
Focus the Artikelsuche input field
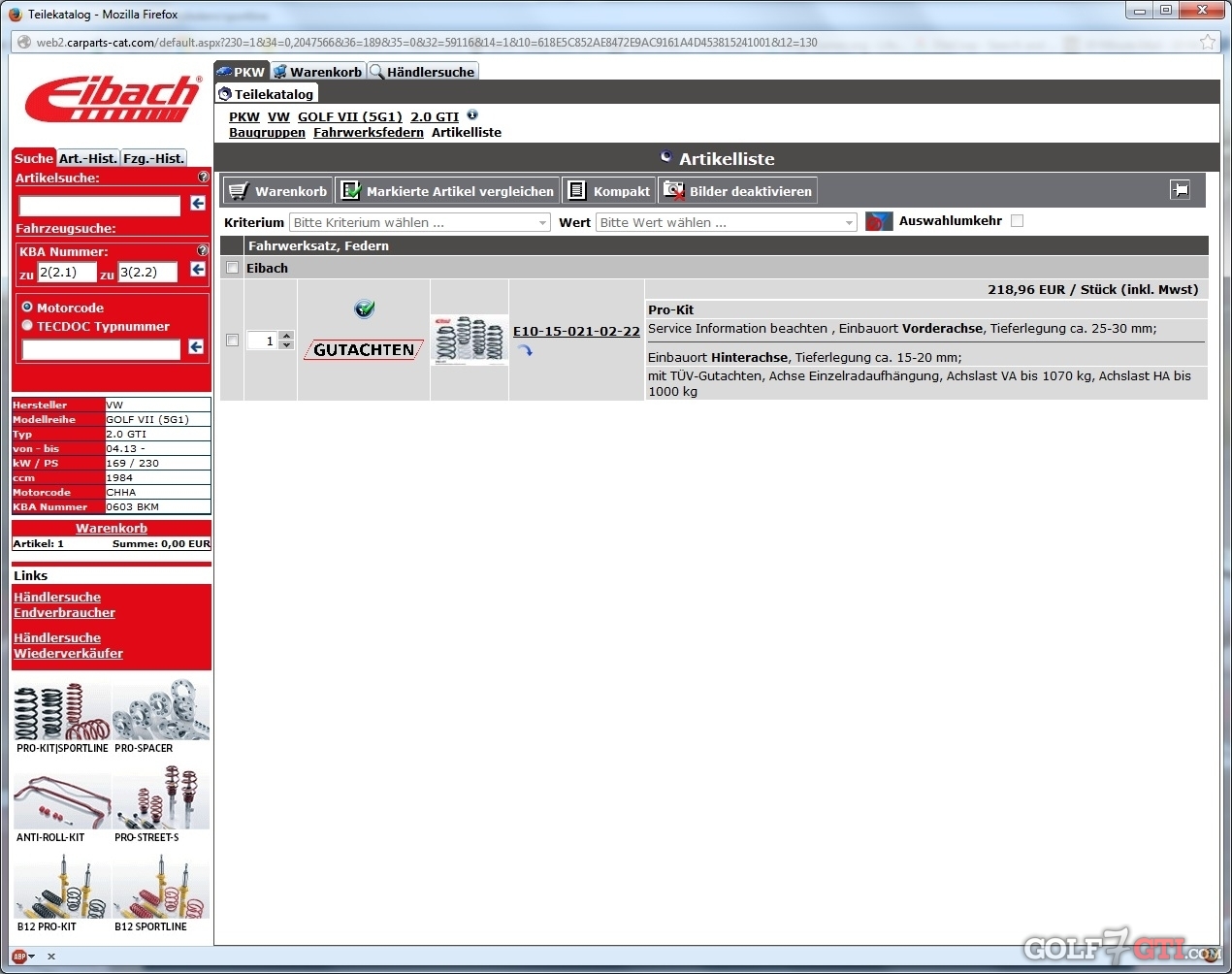point(100,205)
